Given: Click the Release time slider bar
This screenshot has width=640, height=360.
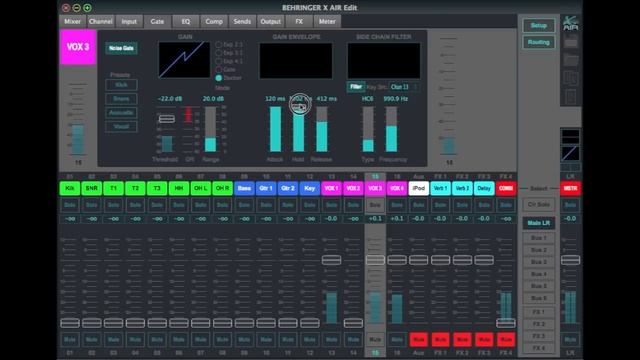Looking at the screenshot, I should (322, 129).
